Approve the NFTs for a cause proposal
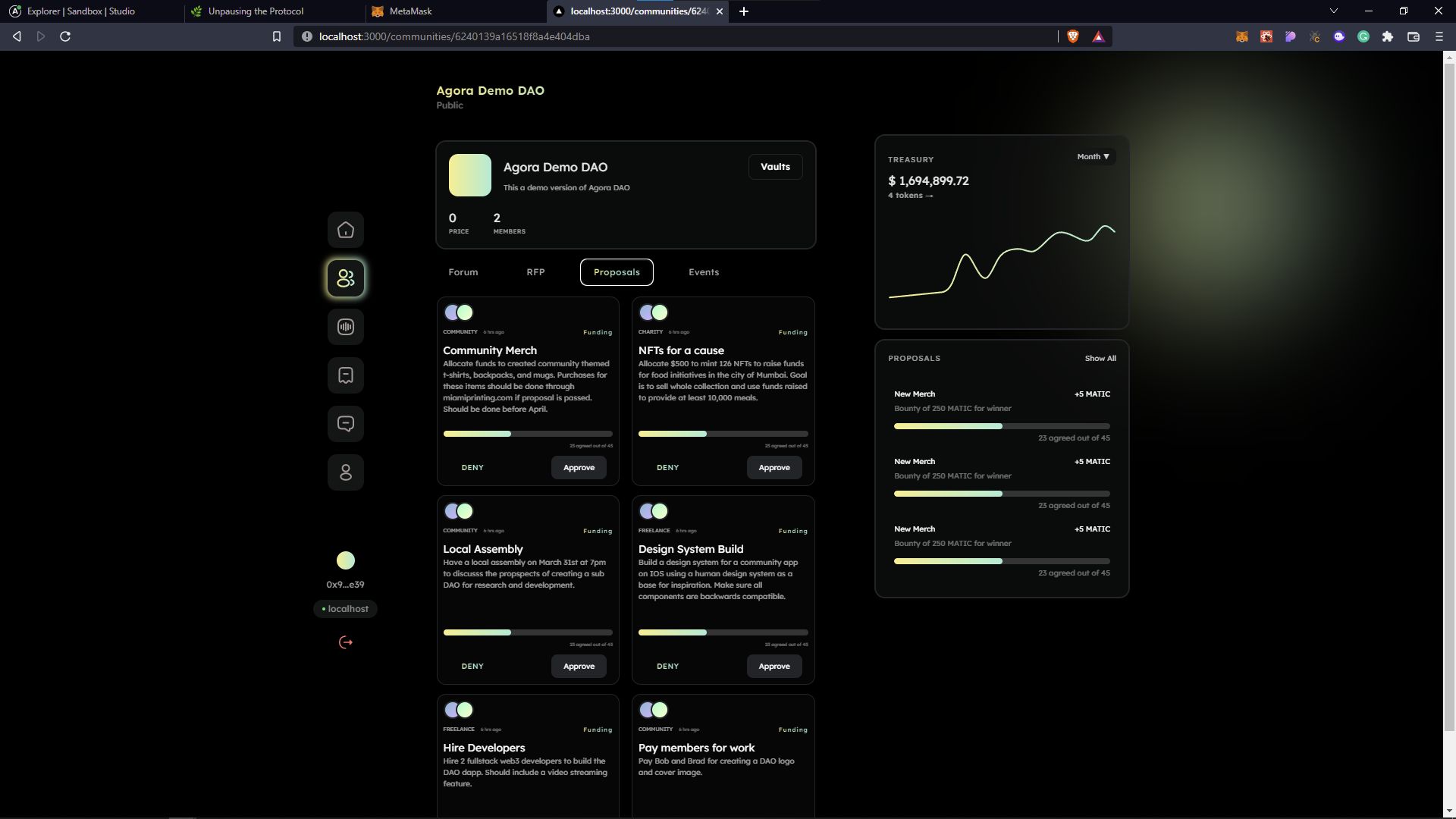This screenshot has width=1456, height=819. click(x=774, y=468)
